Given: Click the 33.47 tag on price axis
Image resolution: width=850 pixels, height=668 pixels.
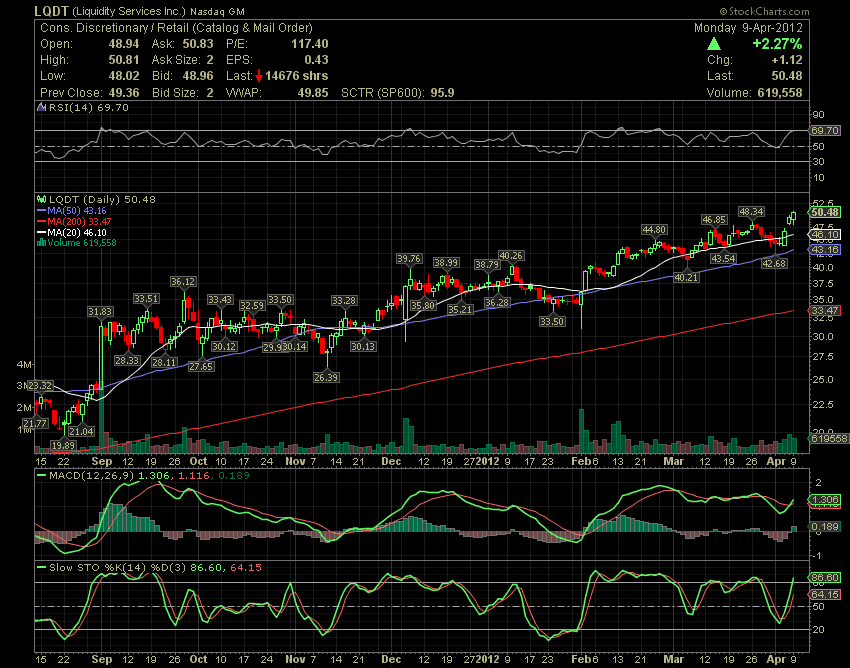Looking at the screenshot, I should click(x=825, y=311).
